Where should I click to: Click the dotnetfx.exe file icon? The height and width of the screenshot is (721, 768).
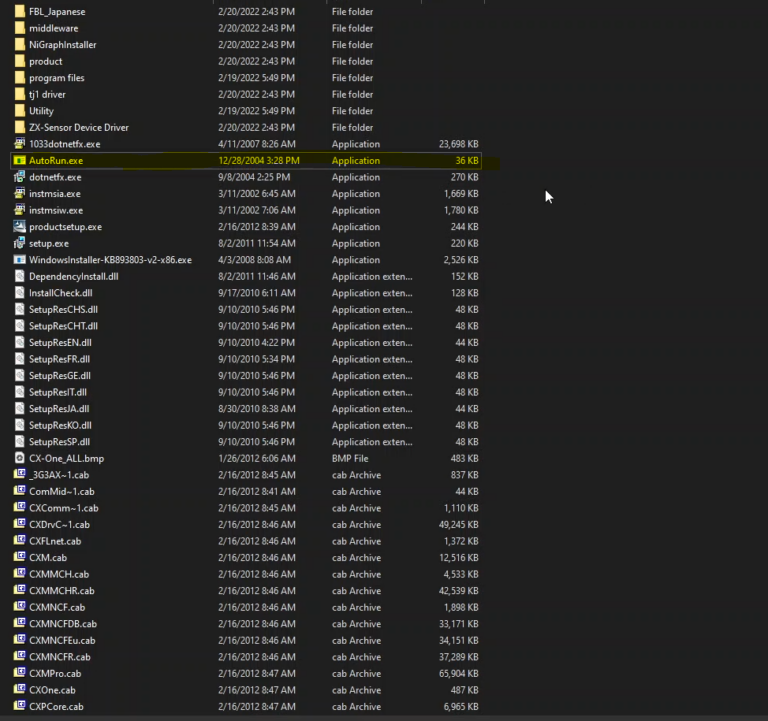pos(19,177)
